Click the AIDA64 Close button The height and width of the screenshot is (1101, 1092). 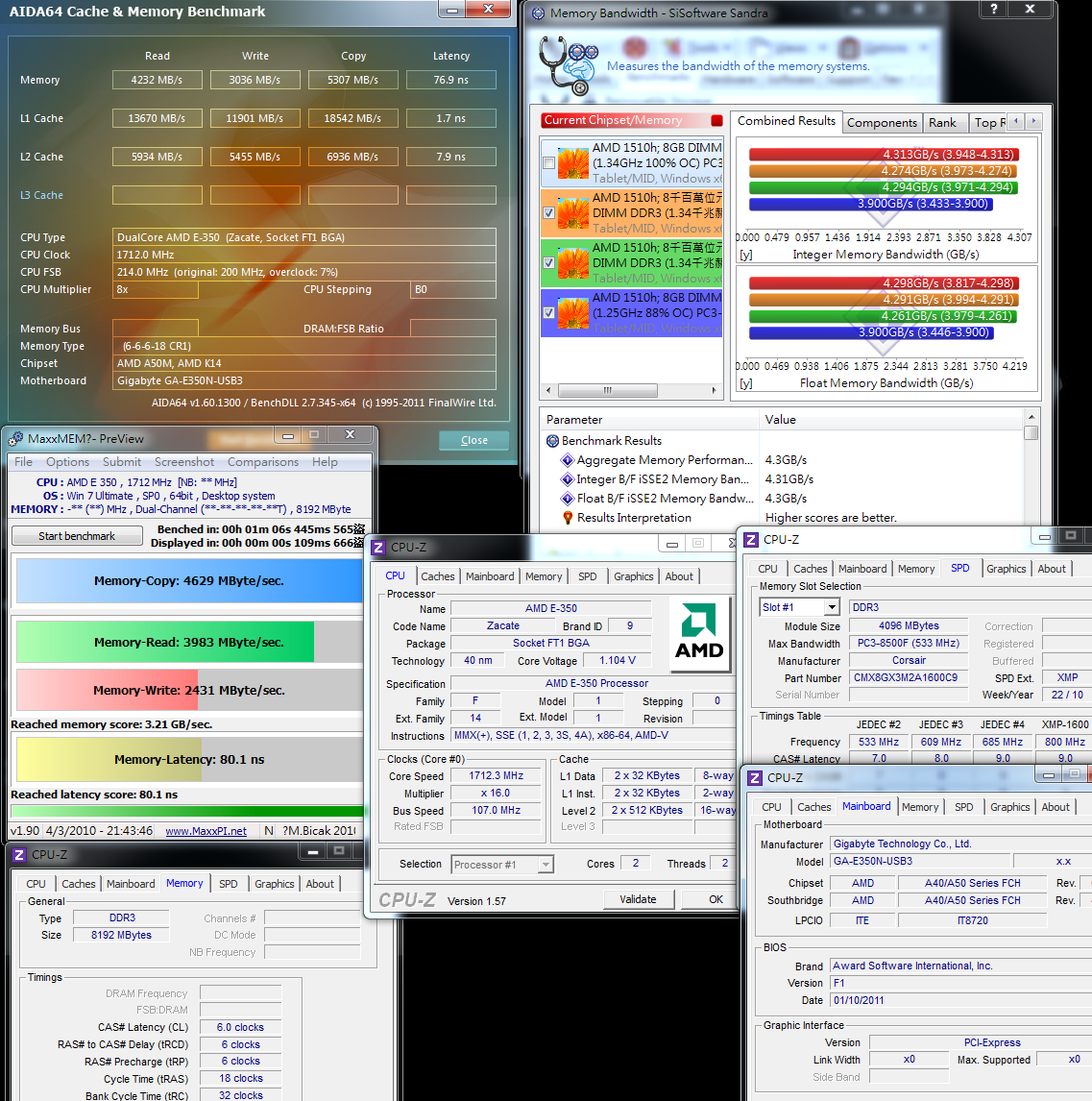pos(474,440)
